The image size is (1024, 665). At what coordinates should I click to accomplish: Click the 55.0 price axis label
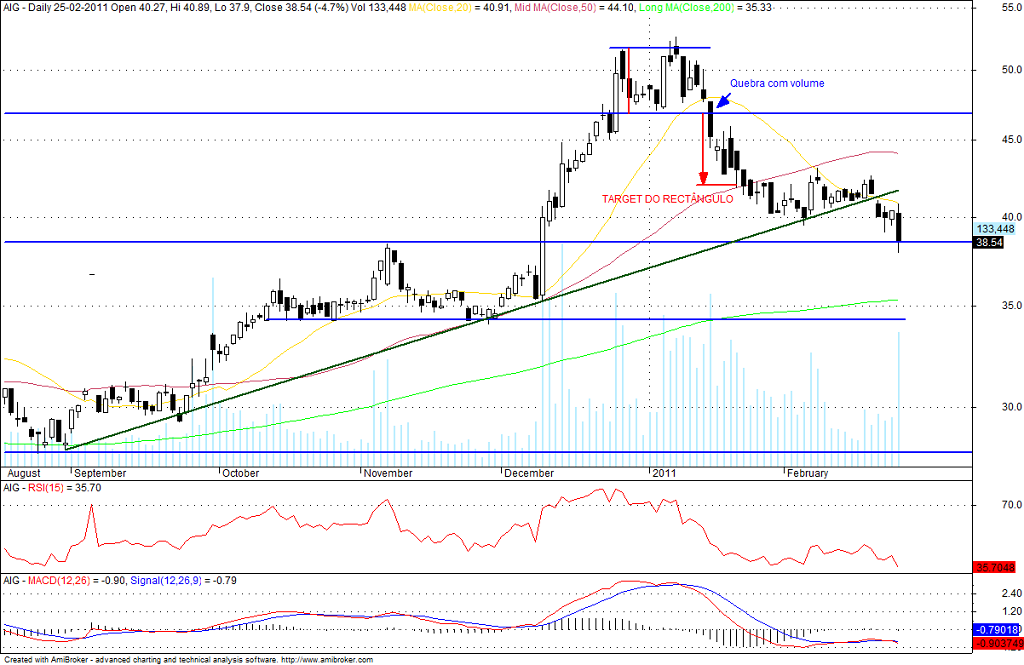click(x=1011, y=6)
